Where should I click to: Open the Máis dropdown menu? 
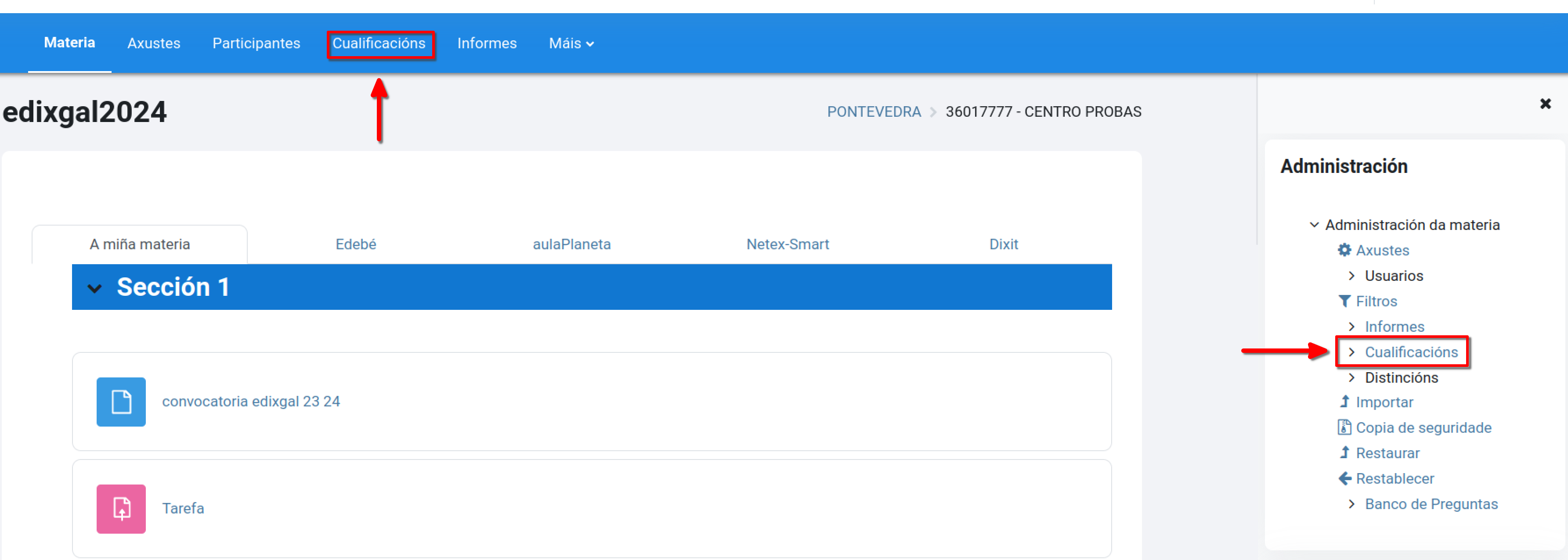click(571, 43)
